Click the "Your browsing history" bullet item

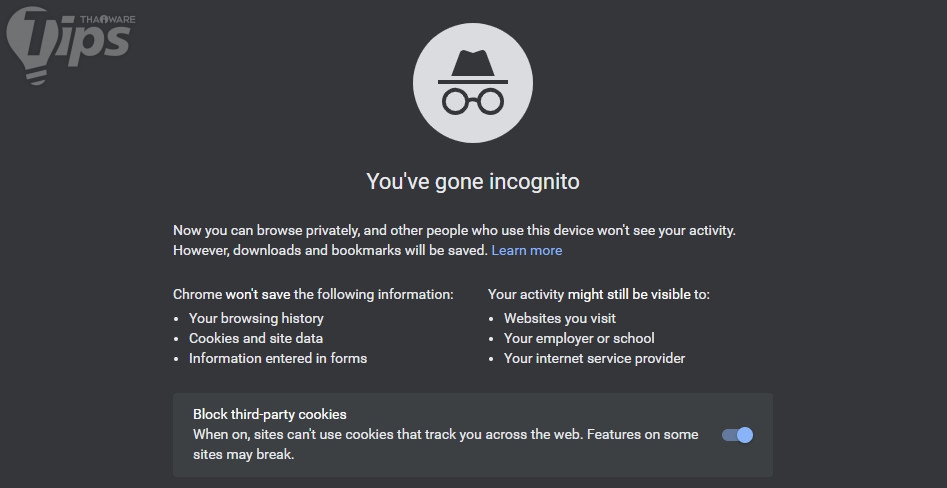click(x=256, y=318)
